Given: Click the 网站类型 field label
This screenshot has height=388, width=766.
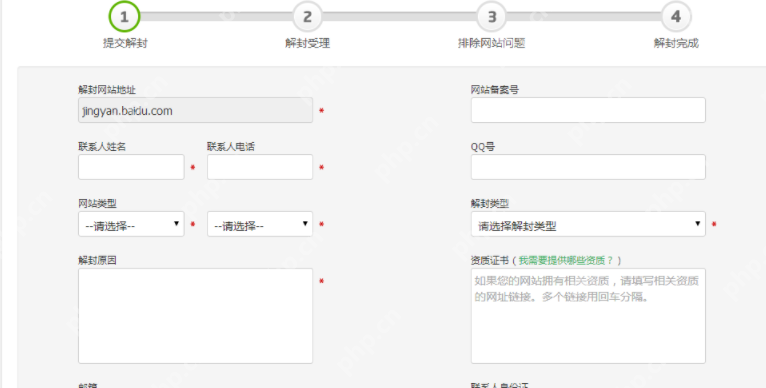Looking at the screenshot, I should [97, 204].
